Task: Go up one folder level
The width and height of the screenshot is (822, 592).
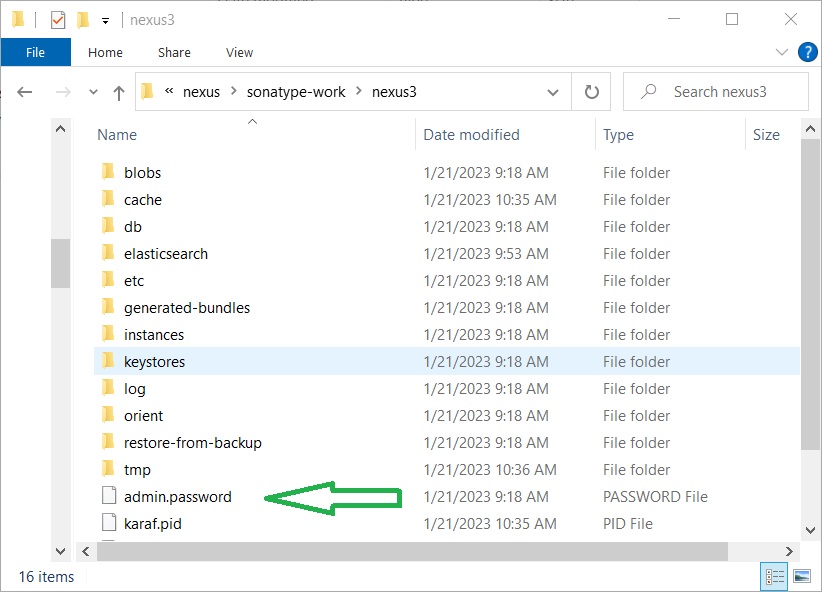Action: point(119,93)
